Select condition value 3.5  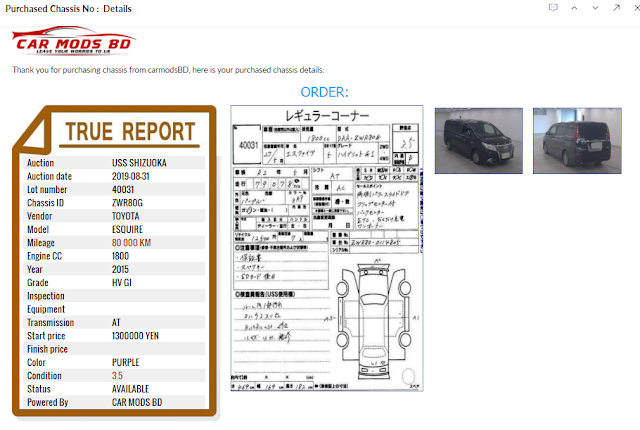click(x=117, y=376)
